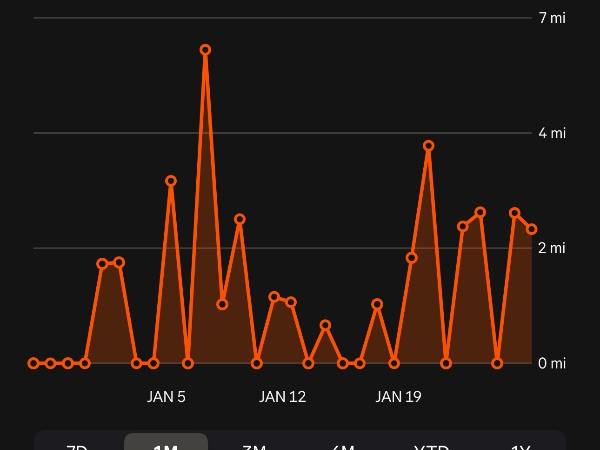This screenshot has height=450, width=600.
Task: Click the zero-mile point just before the tallest peak
Action: tap(188, 363)
